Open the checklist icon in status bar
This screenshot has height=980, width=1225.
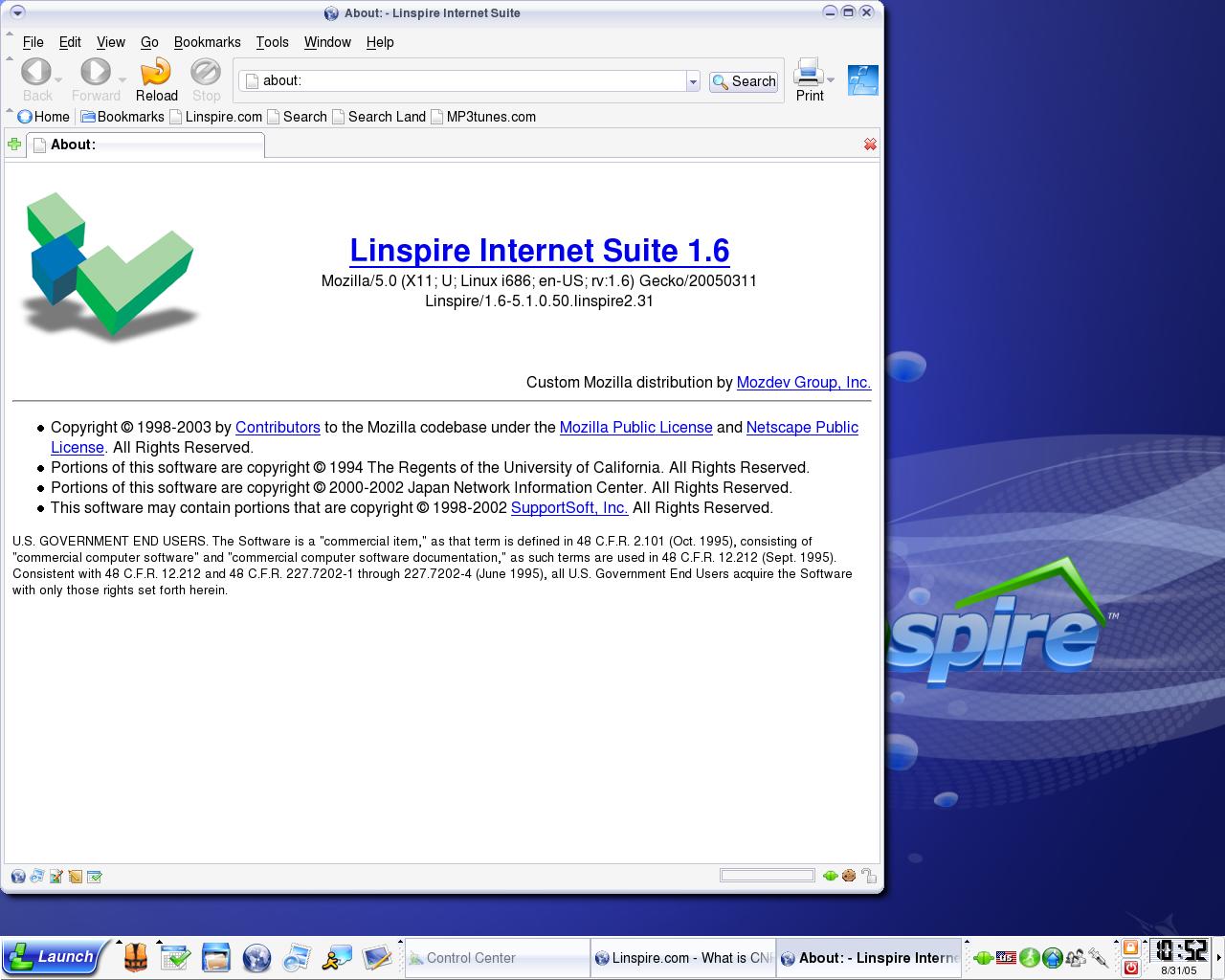(95, 876)
